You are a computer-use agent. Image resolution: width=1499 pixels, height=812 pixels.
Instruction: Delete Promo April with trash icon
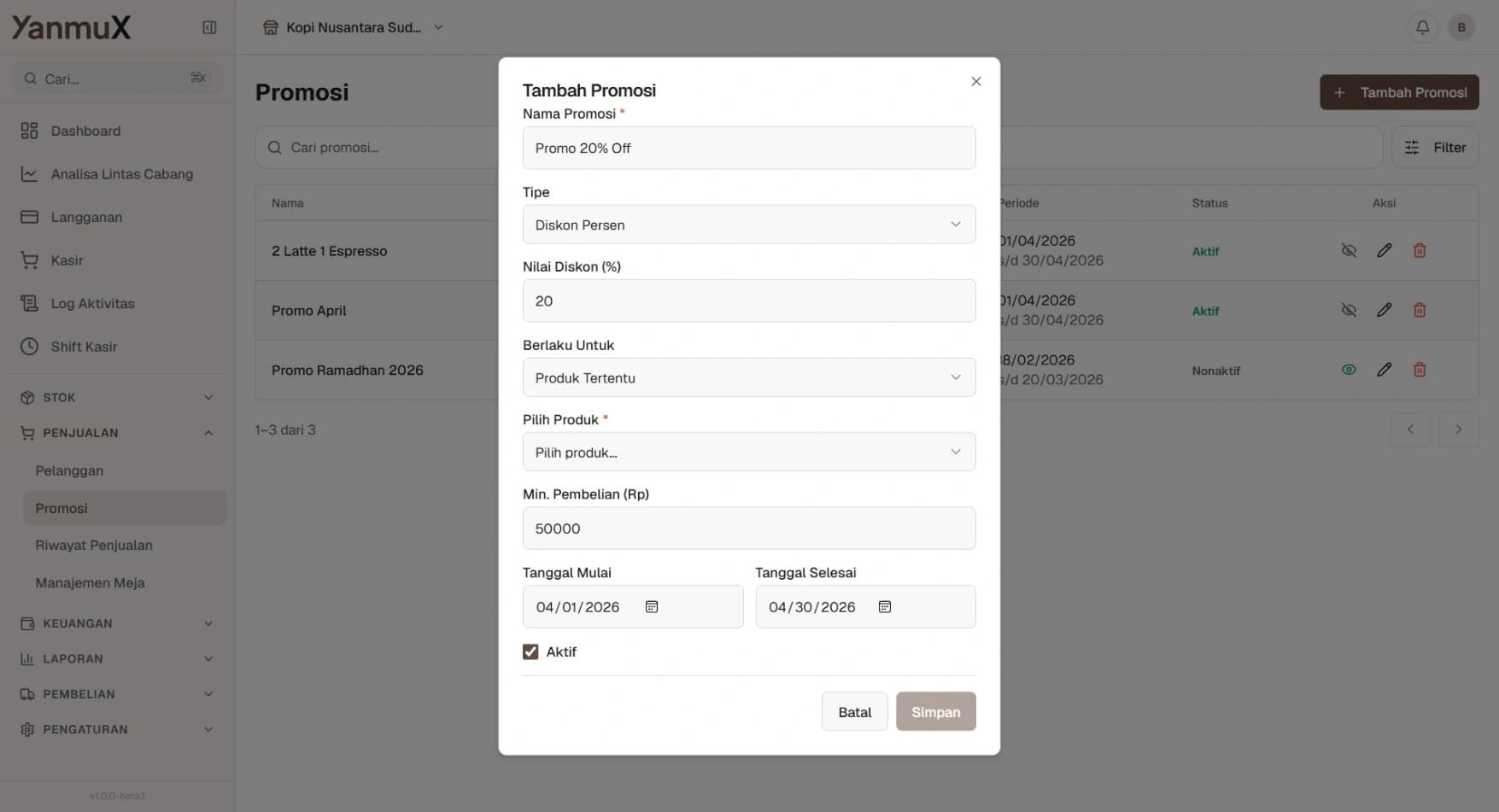point(1419,311)
